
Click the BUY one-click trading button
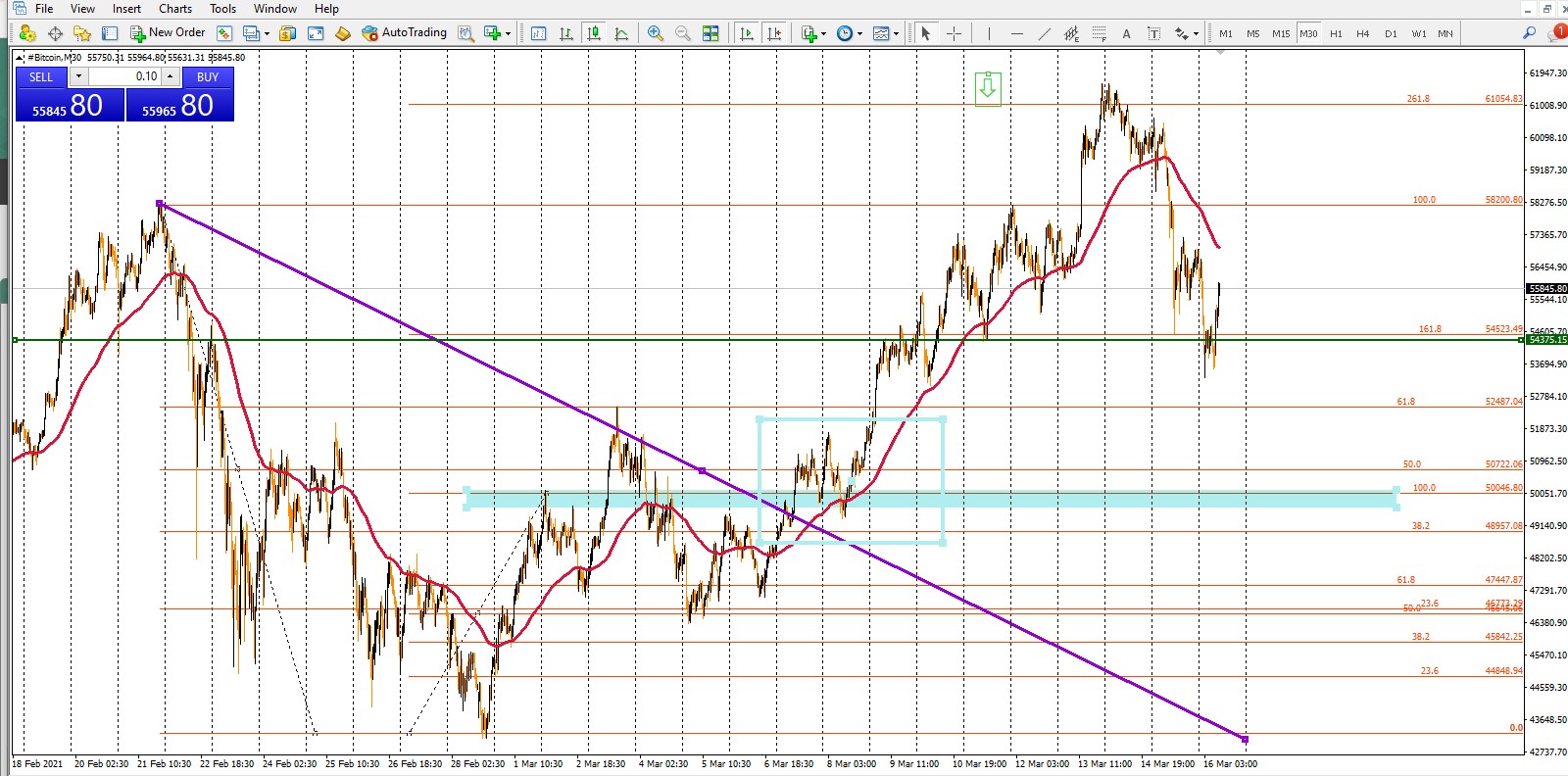point(208,76)
